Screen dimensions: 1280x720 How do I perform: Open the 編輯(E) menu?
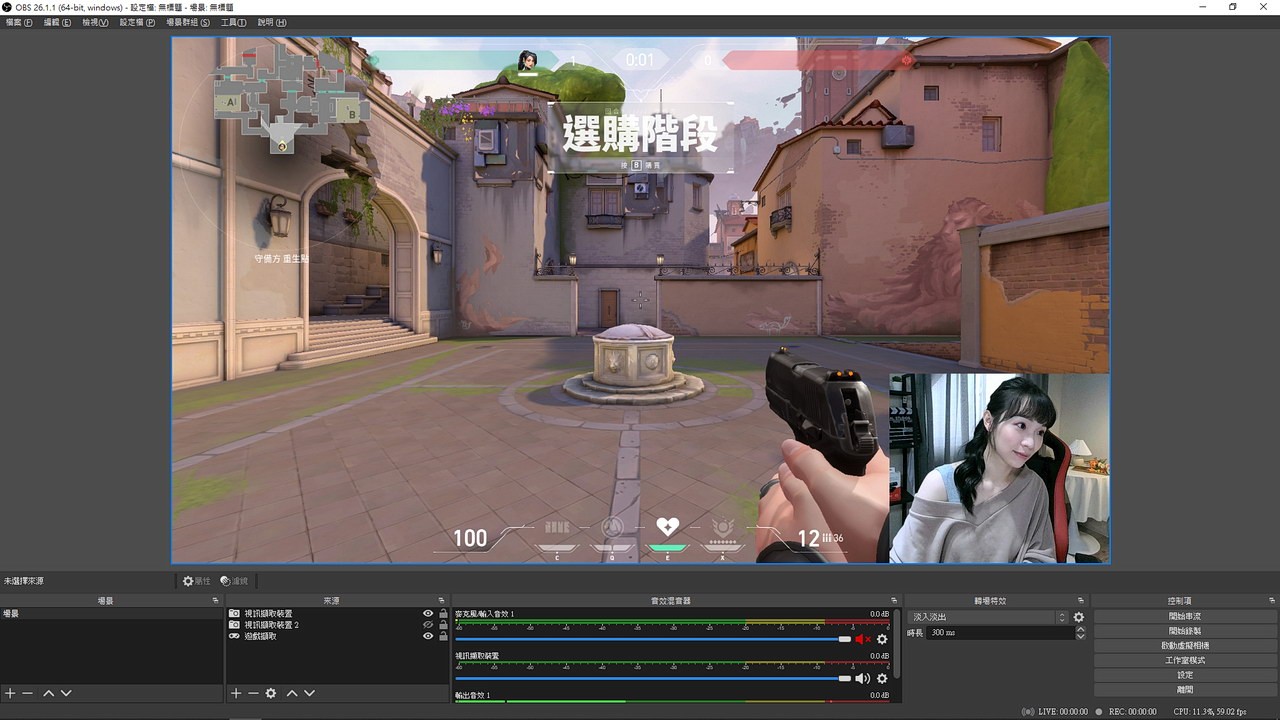(x=57, y=22)
